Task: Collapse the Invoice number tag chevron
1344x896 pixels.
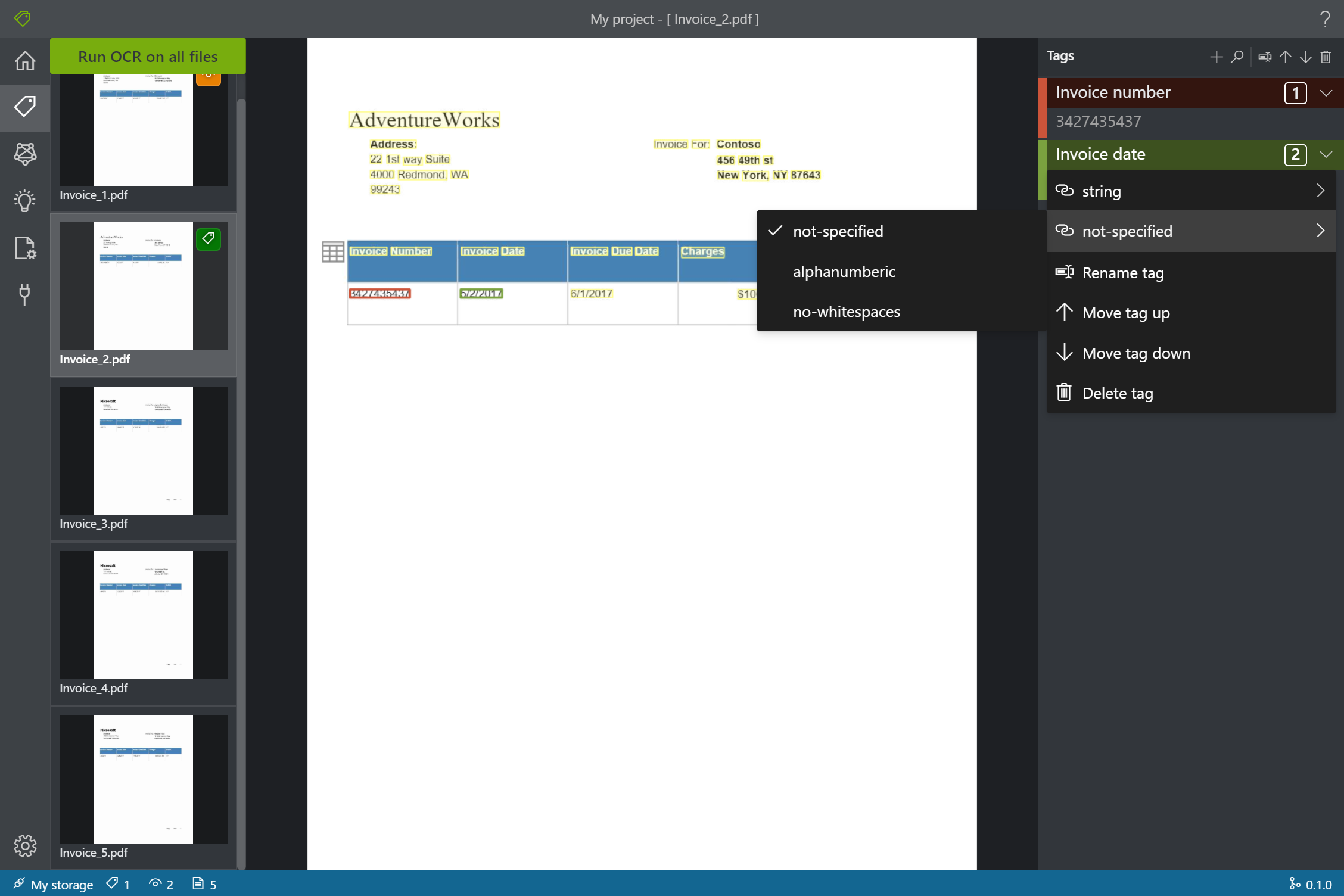Action: pos(1326,93)
